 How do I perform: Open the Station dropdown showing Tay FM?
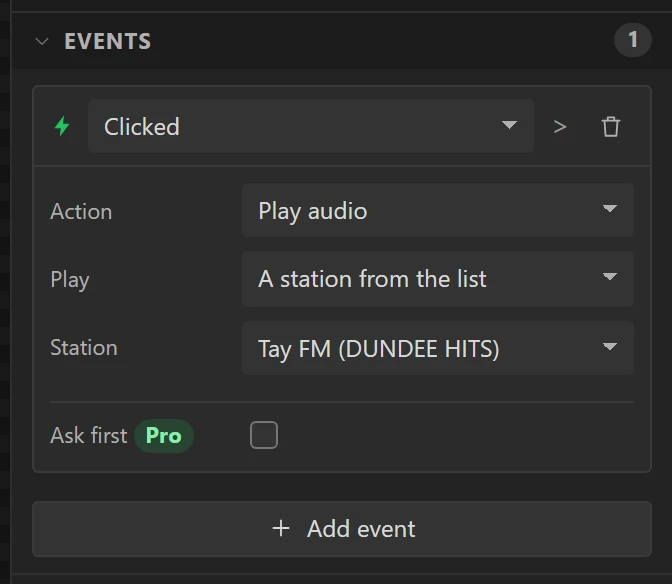point(438,348)
